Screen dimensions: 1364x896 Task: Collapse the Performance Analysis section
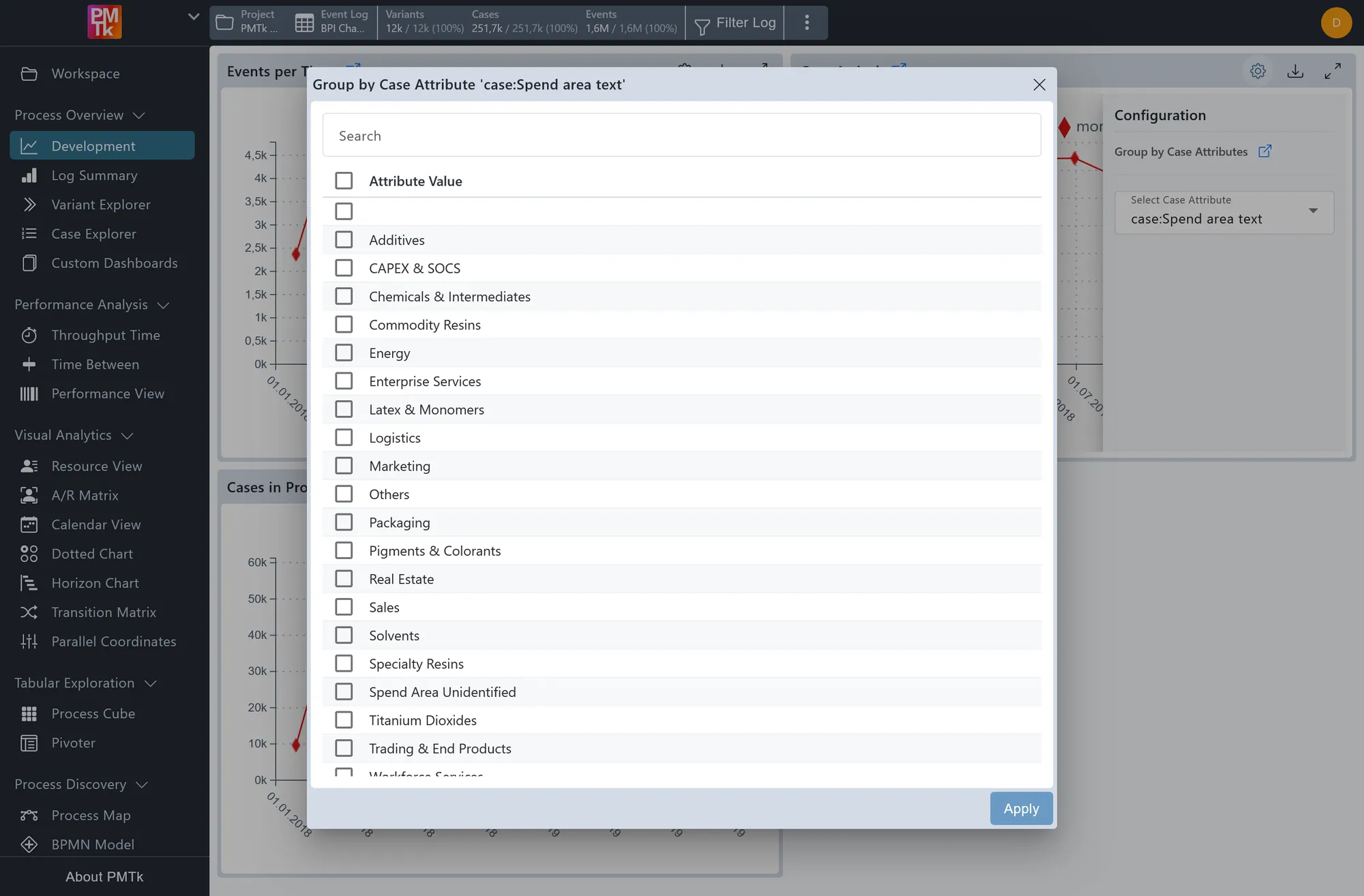pyautogui.click(x=163, y=305)
